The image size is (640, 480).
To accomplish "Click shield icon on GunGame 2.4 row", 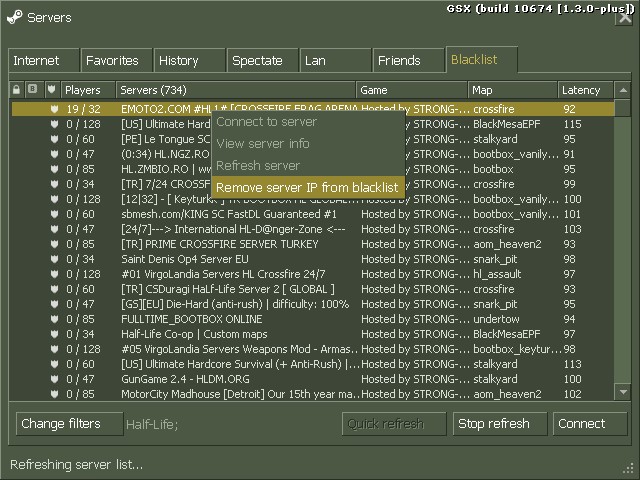I will pyautogui.click(x=54, y=379).
